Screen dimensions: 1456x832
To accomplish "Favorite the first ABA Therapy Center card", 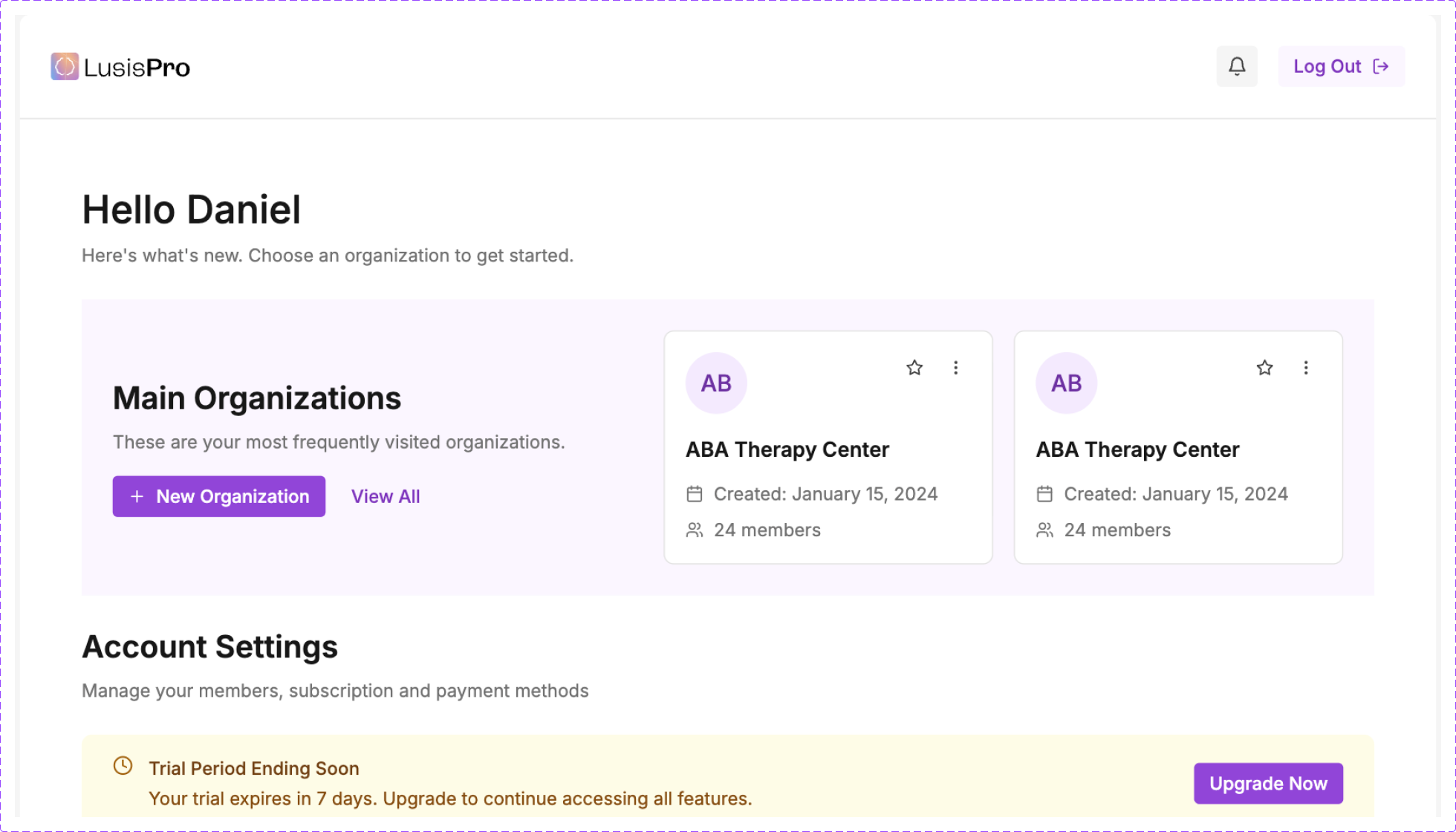I will (x=914, y=368).
